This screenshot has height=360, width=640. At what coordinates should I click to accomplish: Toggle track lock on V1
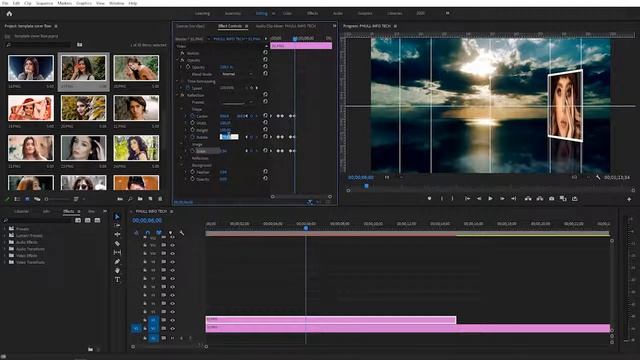(x=145, y=329)
